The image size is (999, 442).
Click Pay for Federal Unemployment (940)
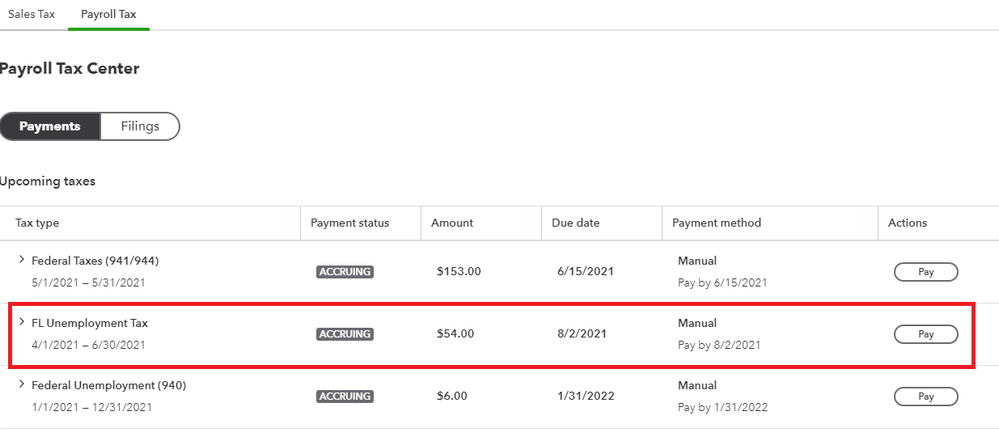[925, 397]
